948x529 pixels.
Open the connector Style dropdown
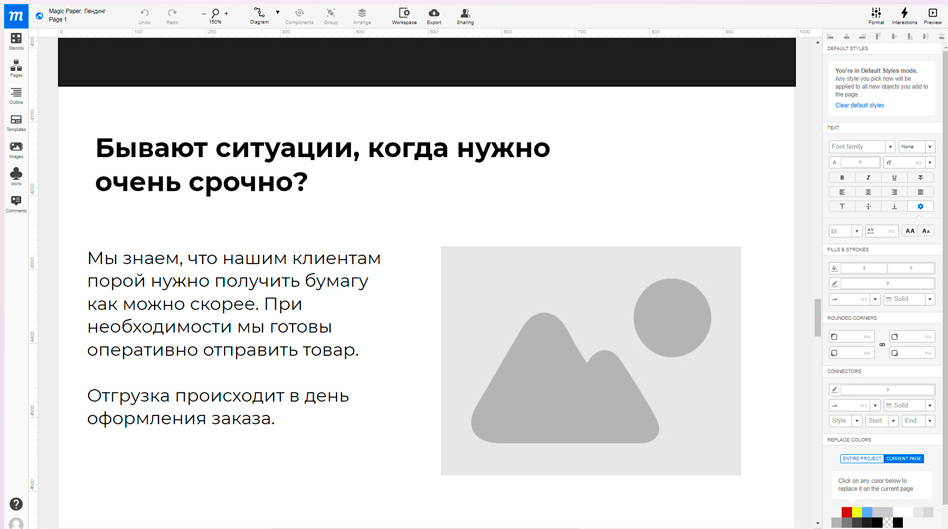point(845,421)
